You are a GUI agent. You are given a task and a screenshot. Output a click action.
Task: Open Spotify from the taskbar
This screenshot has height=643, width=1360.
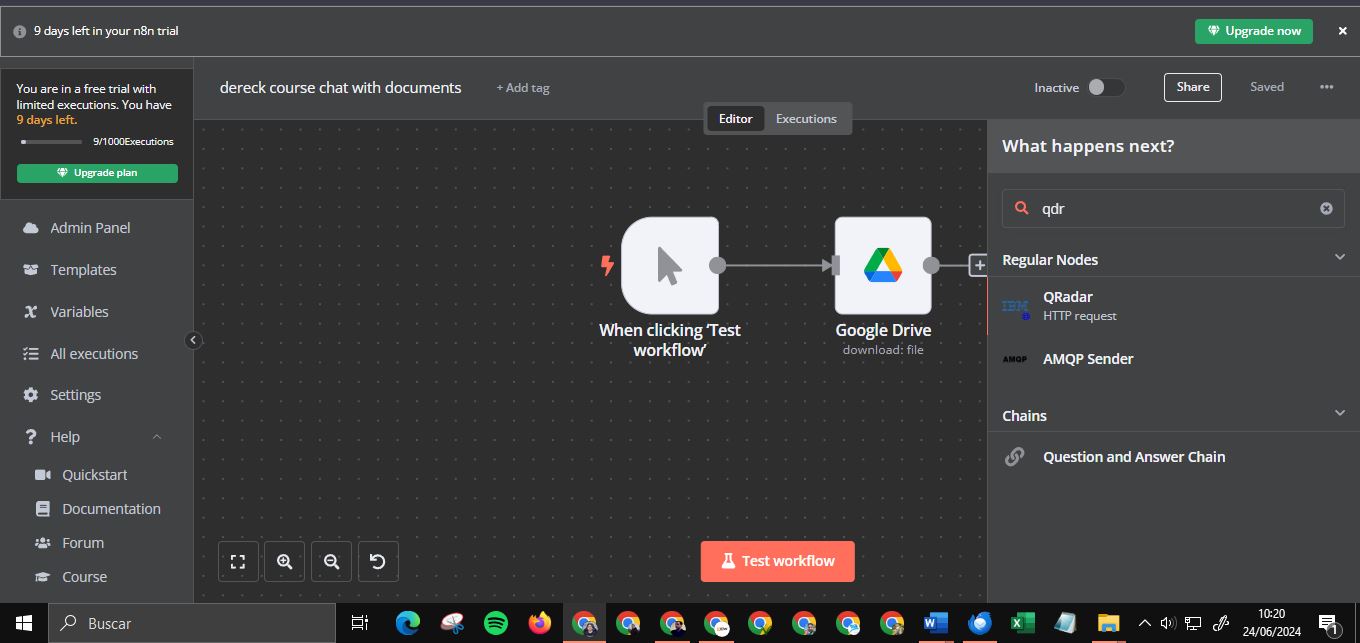point(495,623)
